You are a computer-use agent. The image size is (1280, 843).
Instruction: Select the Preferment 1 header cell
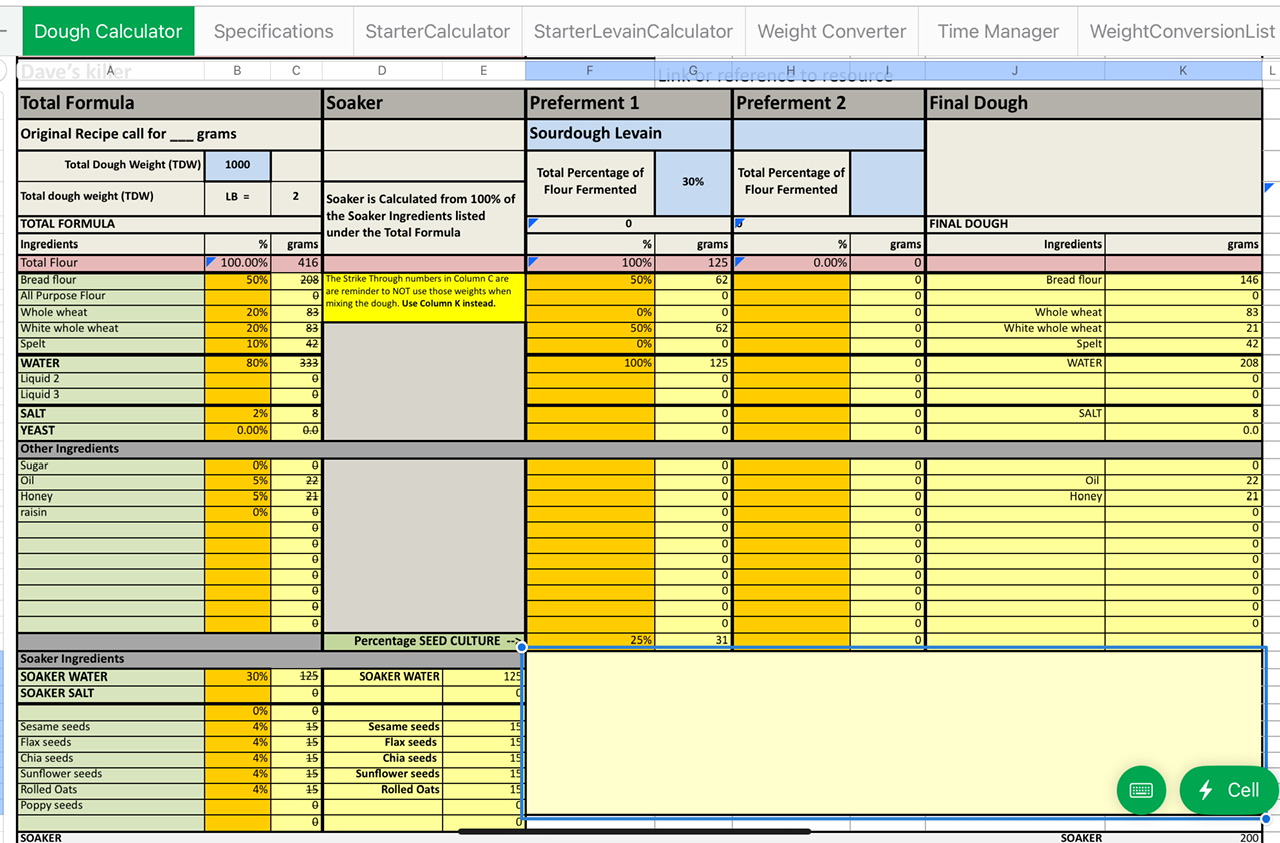629,103
